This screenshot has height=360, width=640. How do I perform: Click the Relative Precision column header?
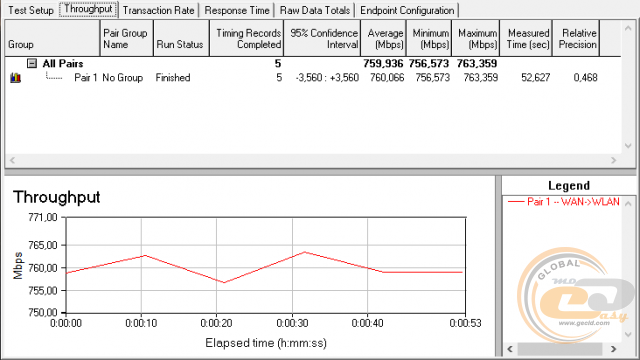click(x=576, y=38)
